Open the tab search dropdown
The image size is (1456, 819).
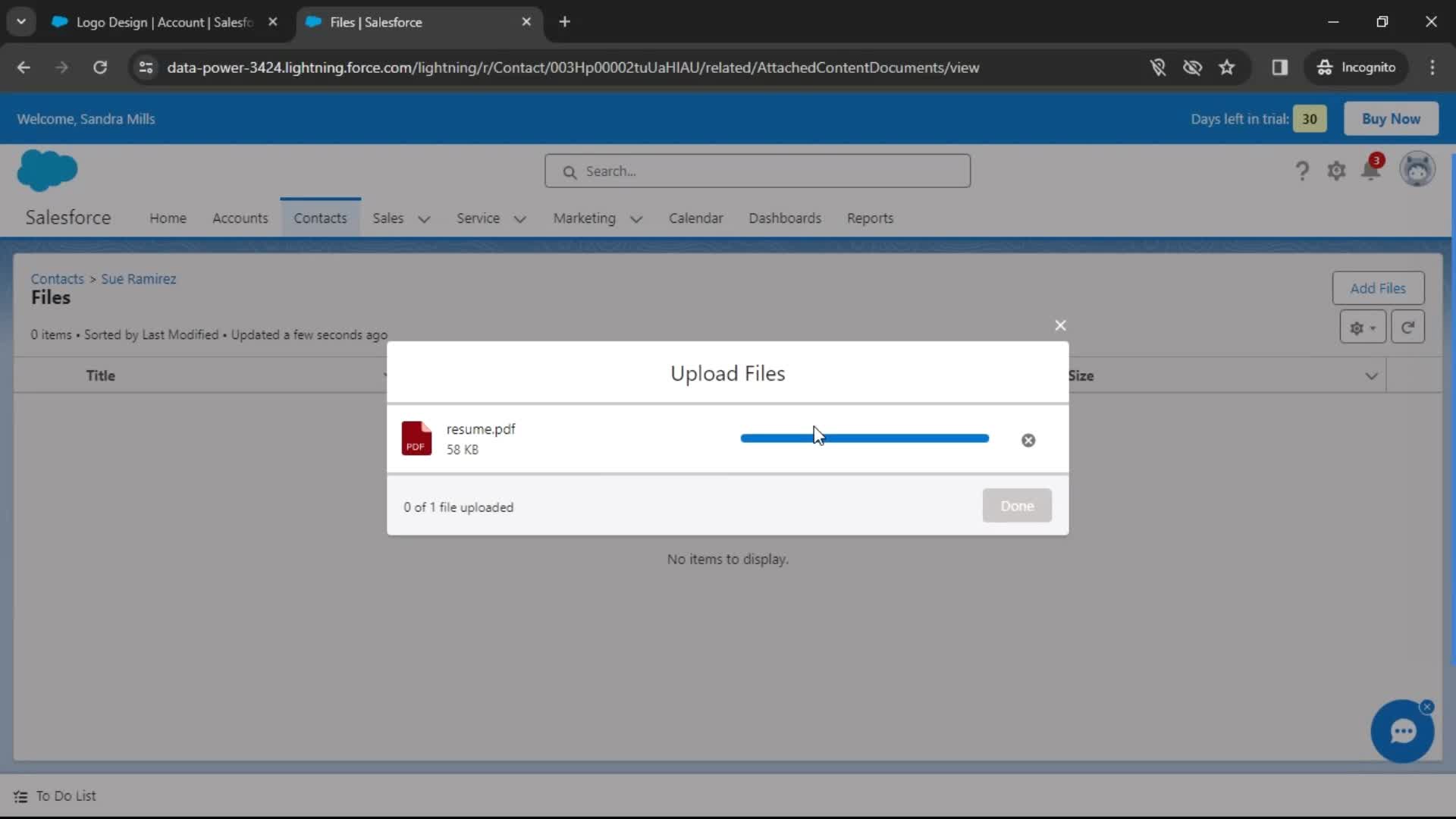(21, 22)
